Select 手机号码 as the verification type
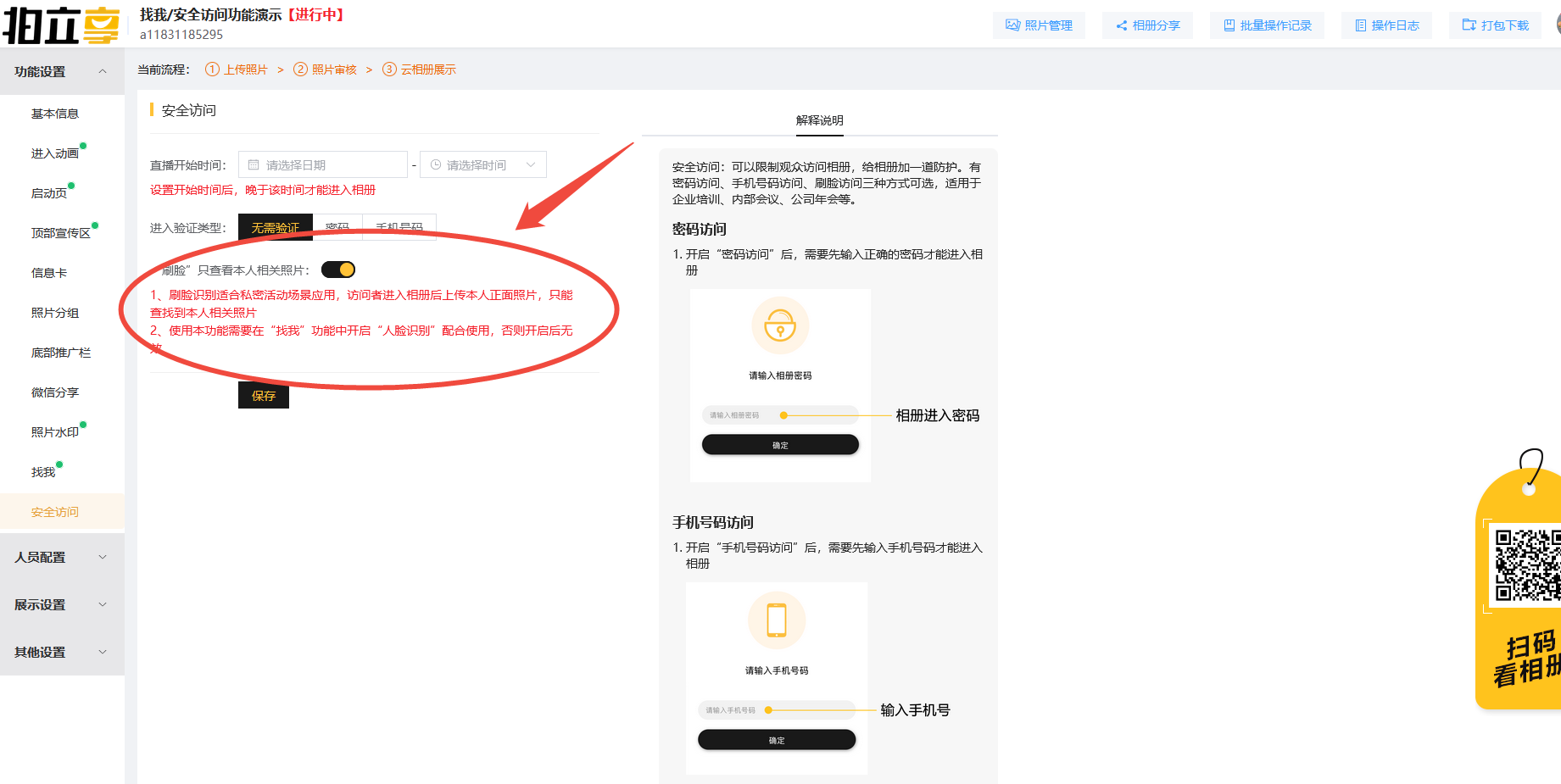The width and height of the screenshot is (1561, 784). coord(399,226)
